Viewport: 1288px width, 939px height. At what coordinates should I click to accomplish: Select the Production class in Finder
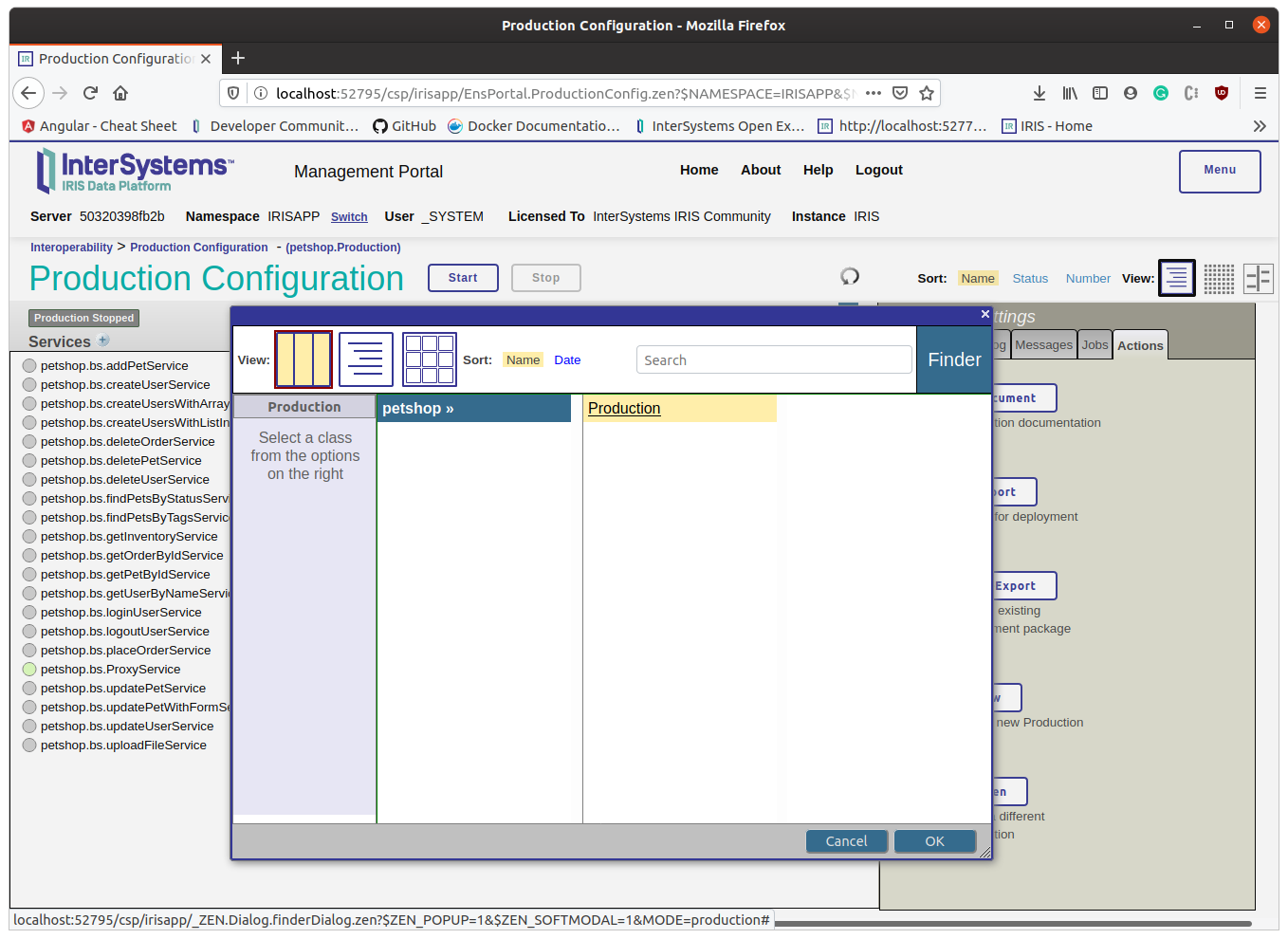[x=624, y=408]
